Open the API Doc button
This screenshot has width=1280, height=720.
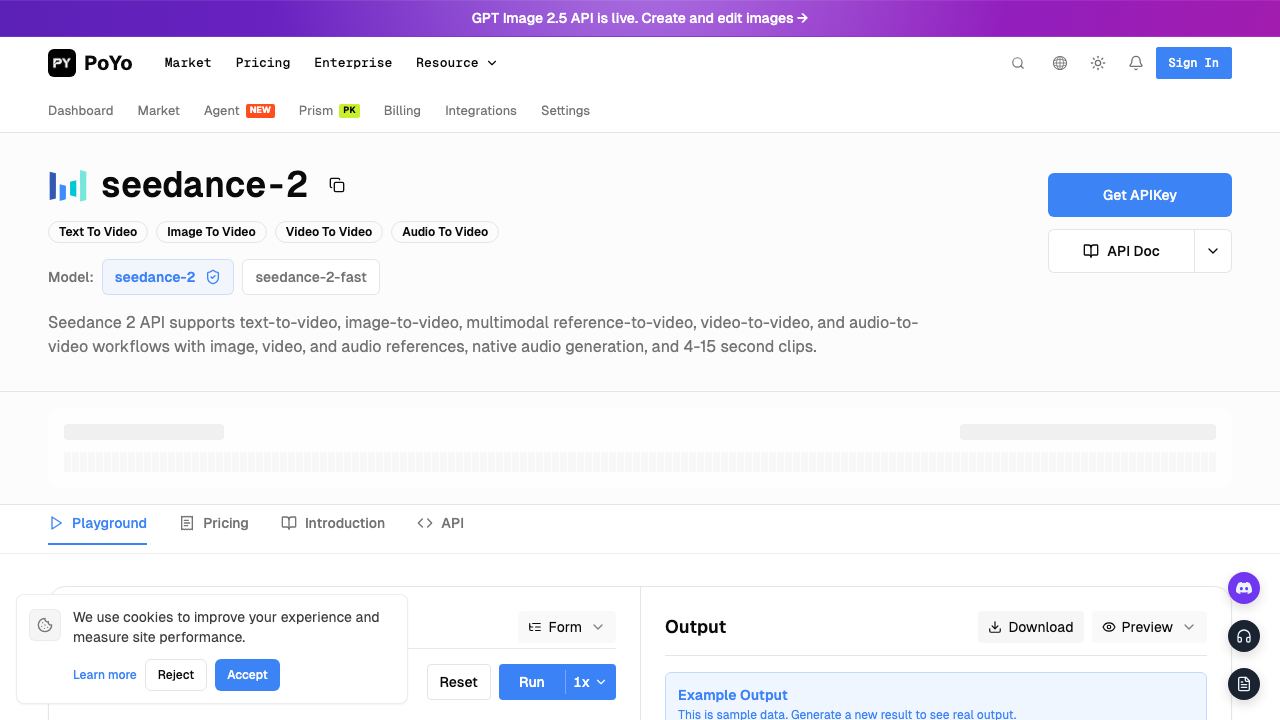click(1121, 251)
